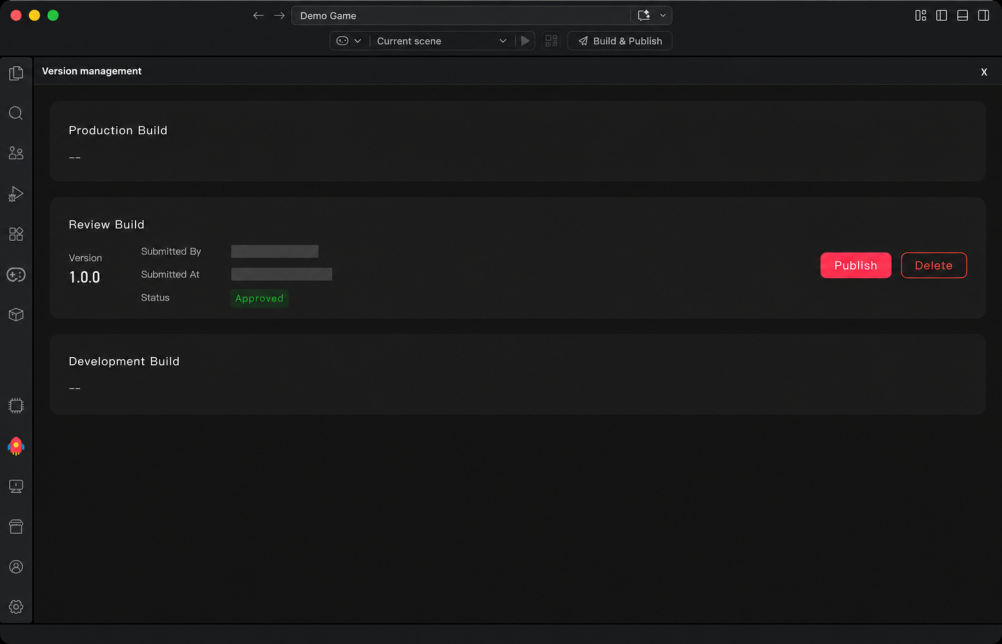The image size is (1002, 644).
Task: Click the Demo Game title search field
Action: pyautogui.click(x=460, y=15)
